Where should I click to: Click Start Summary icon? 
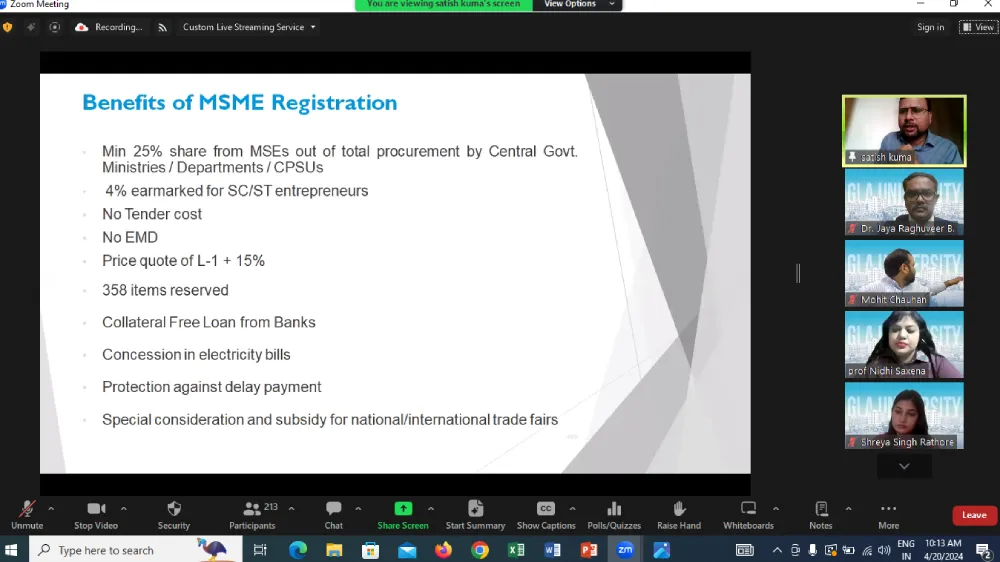coord(476,509)
